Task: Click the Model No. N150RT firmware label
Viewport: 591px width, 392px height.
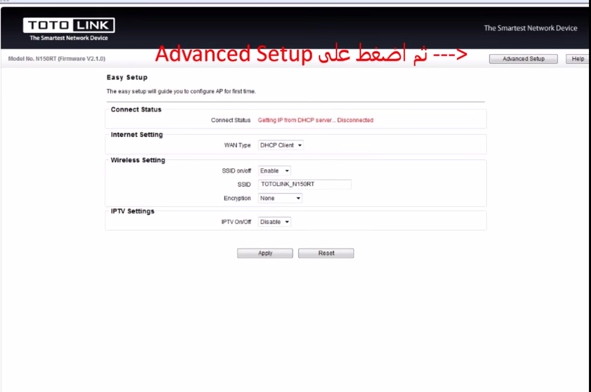Action: [57, 59]
